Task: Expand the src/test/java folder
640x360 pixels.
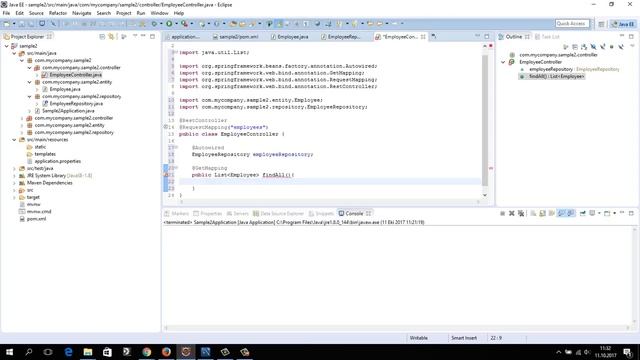Action: click(14, 169)
